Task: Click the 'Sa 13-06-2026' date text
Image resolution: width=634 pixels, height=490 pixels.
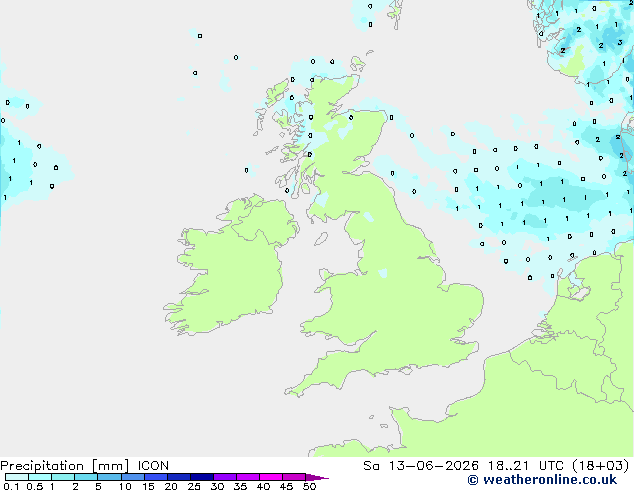Action: coord(421,466)
